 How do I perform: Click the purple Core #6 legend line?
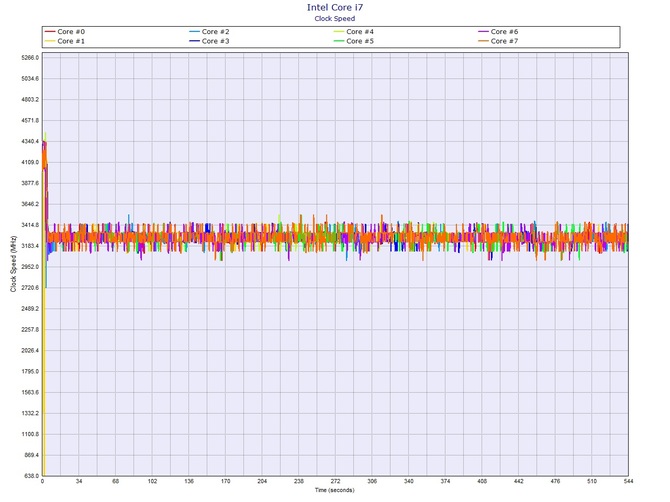point(483,32)
